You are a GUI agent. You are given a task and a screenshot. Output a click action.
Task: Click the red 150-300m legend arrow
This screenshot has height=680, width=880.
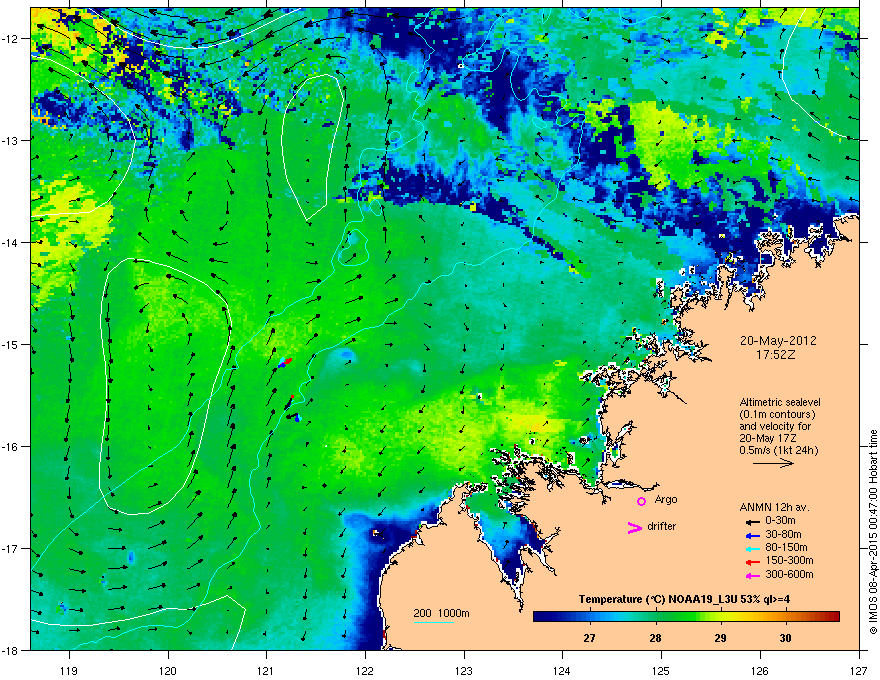(x=752, y=562)
